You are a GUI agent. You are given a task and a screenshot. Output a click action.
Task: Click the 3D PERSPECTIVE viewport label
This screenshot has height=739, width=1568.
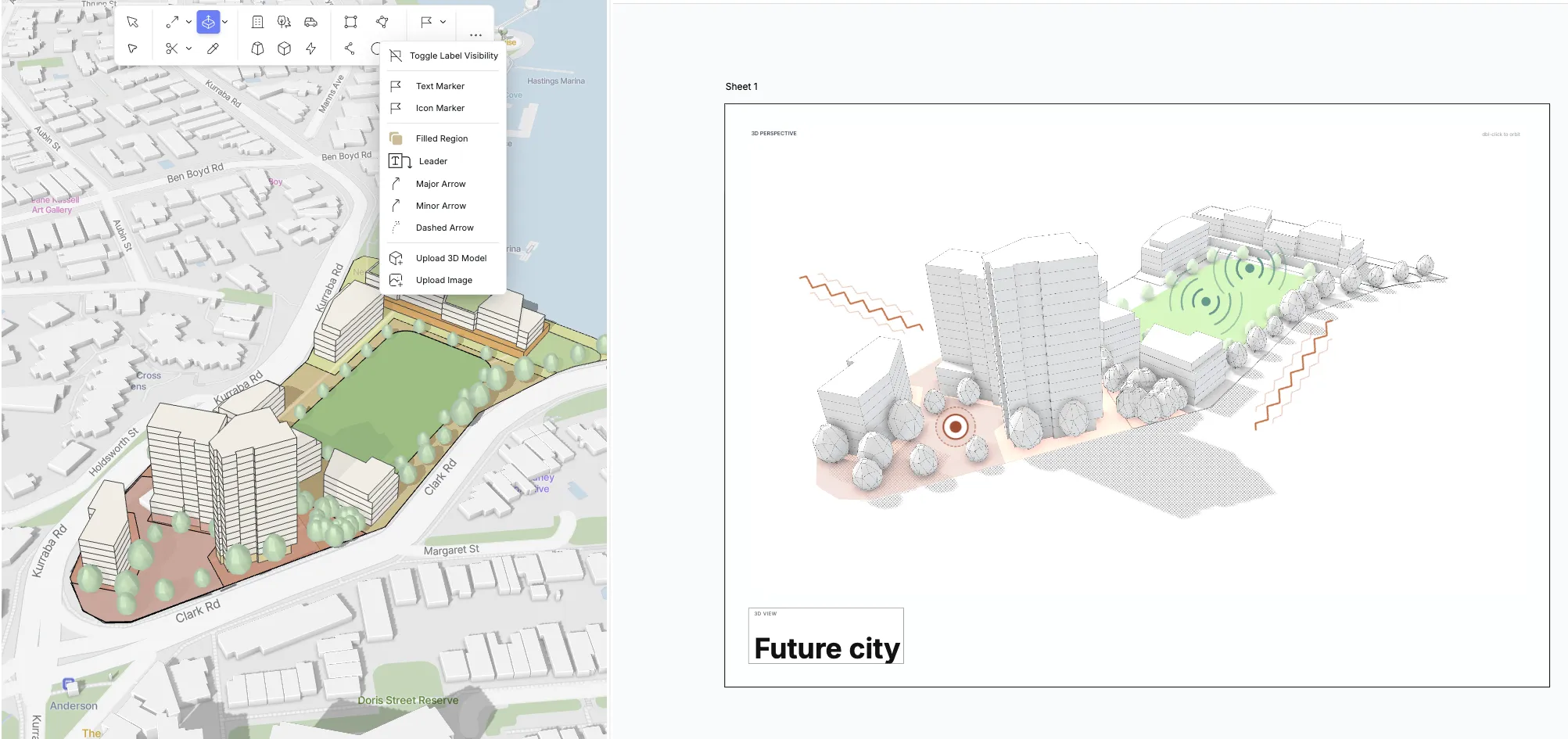coord(774,134)
